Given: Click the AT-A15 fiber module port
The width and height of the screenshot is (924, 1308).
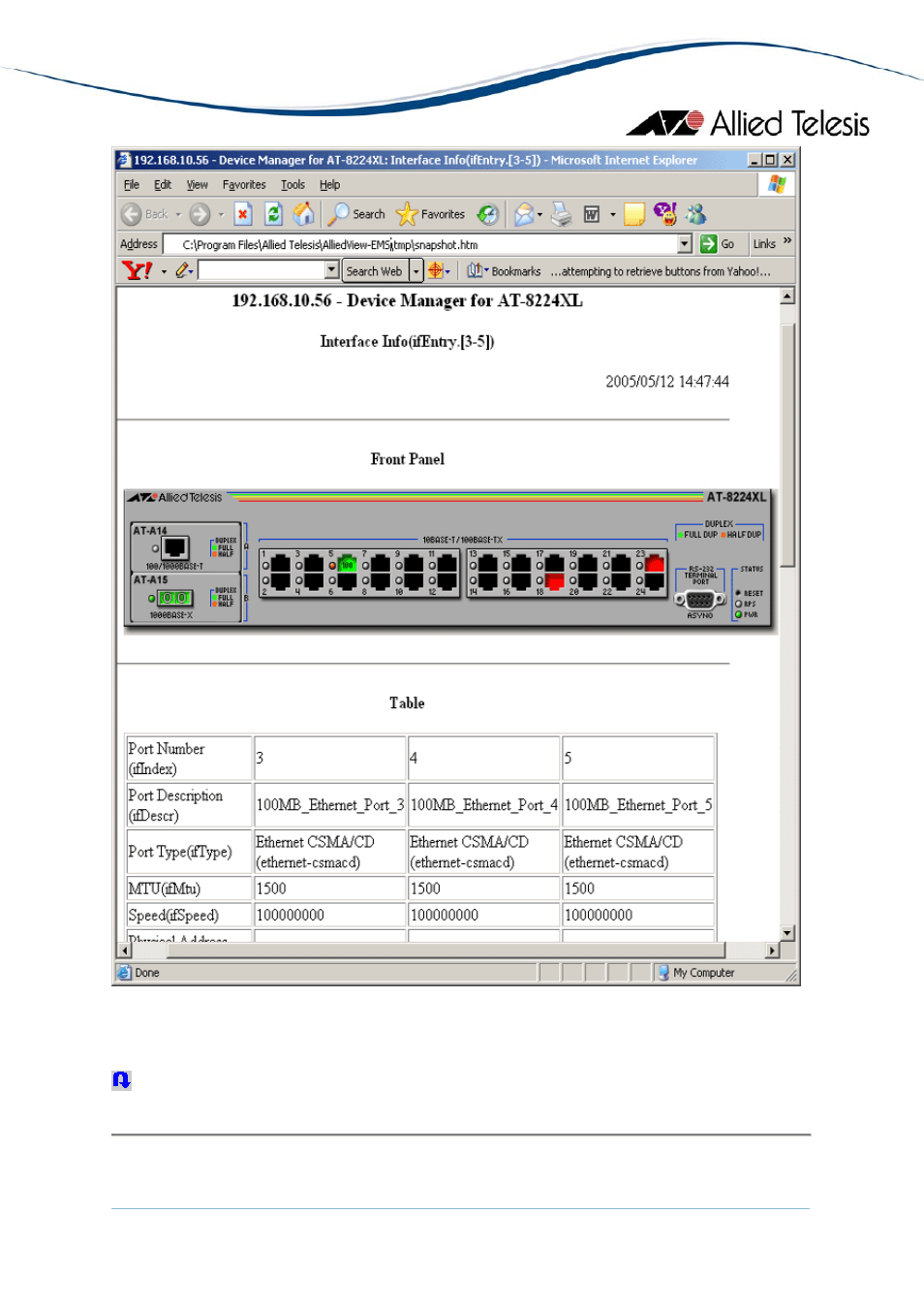Looking at the screenshot, I should pyautogui.click(x=174, y=598).
